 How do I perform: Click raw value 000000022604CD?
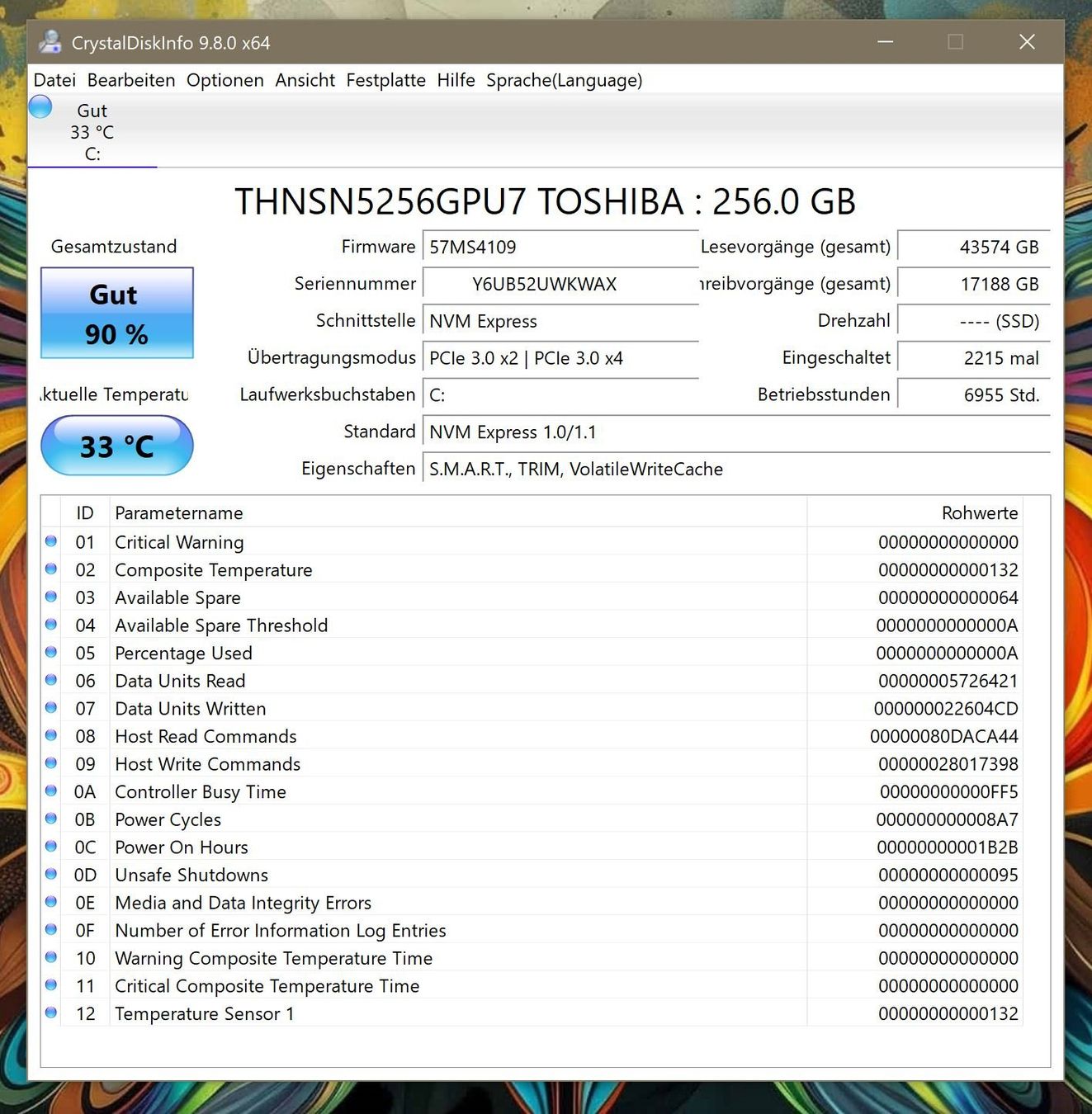946,709
